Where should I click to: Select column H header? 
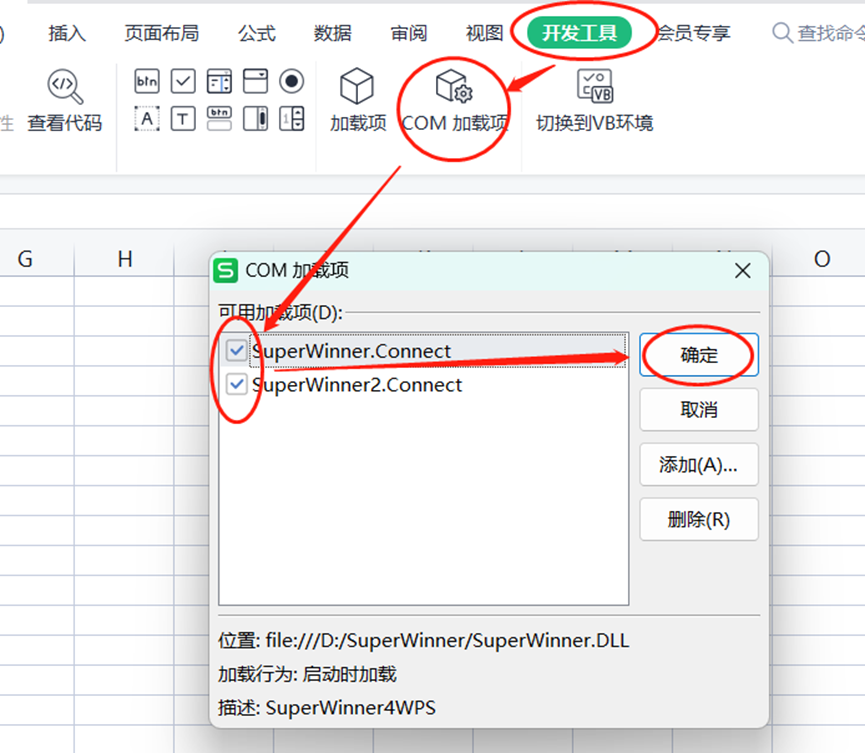coord(125,259)
